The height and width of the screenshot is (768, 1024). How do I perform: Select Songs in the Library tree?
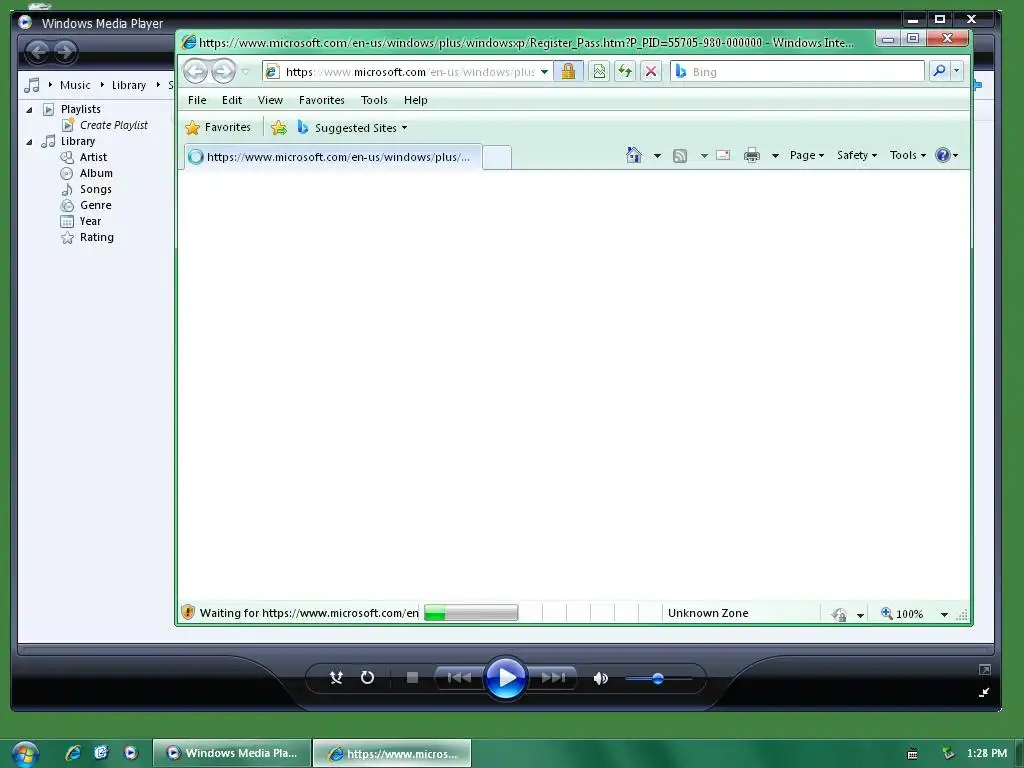86,189
